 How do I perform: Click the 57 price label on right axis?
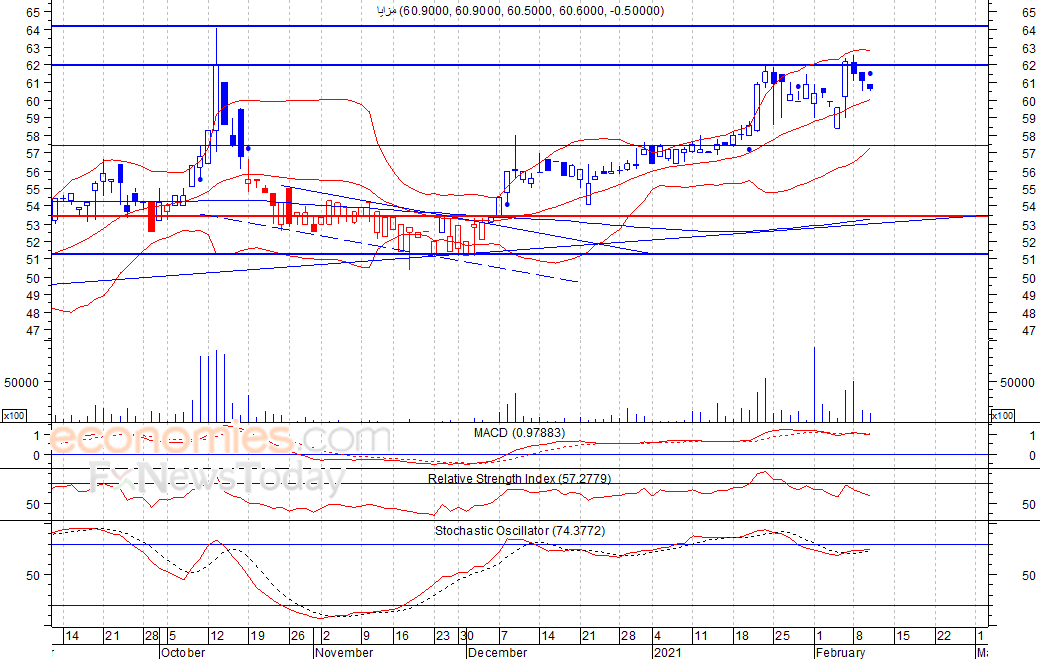1029,154
